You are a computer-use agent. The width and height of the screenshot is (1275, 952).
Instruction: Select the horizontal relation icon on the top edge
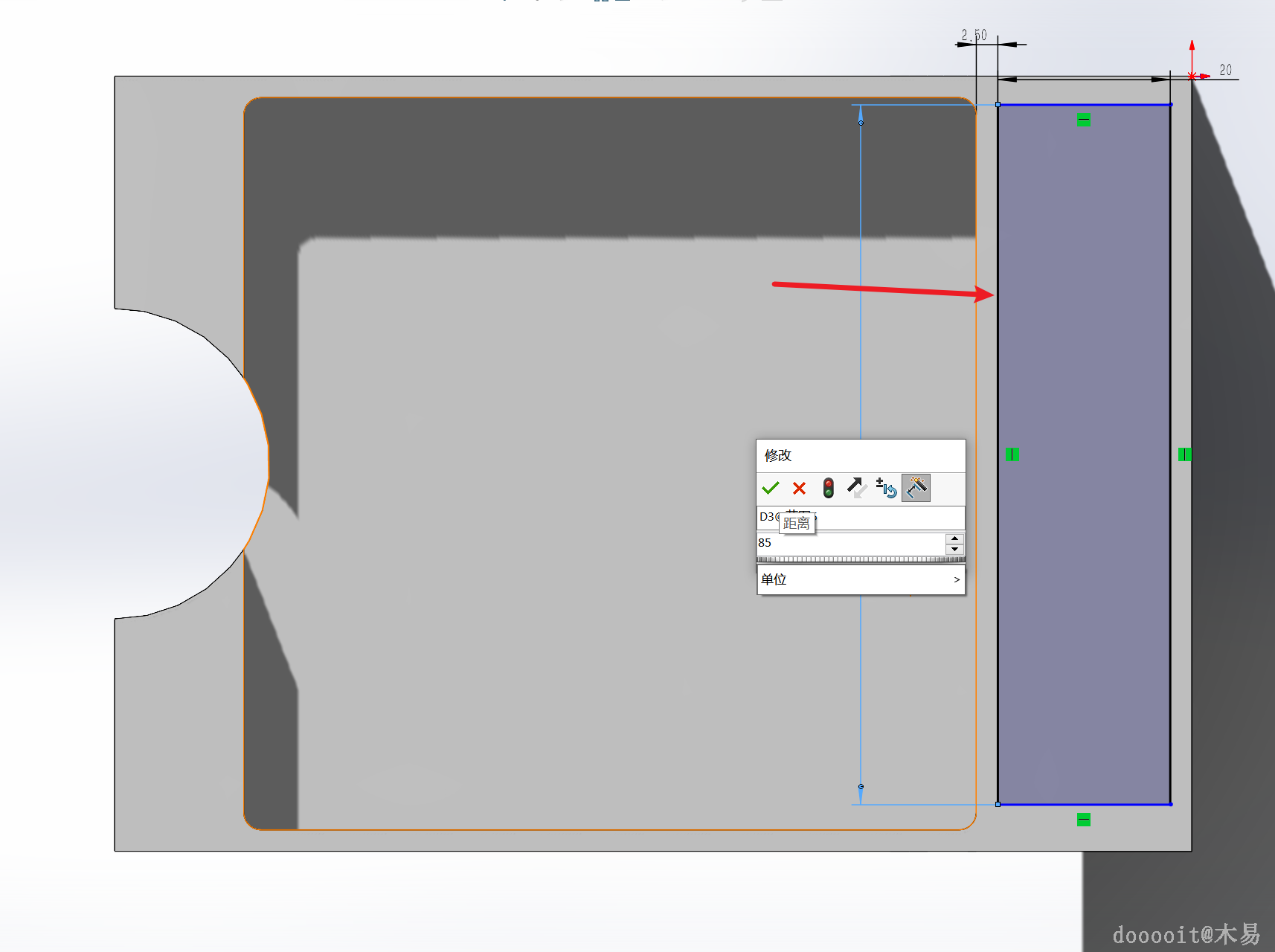pos(1084,120)
